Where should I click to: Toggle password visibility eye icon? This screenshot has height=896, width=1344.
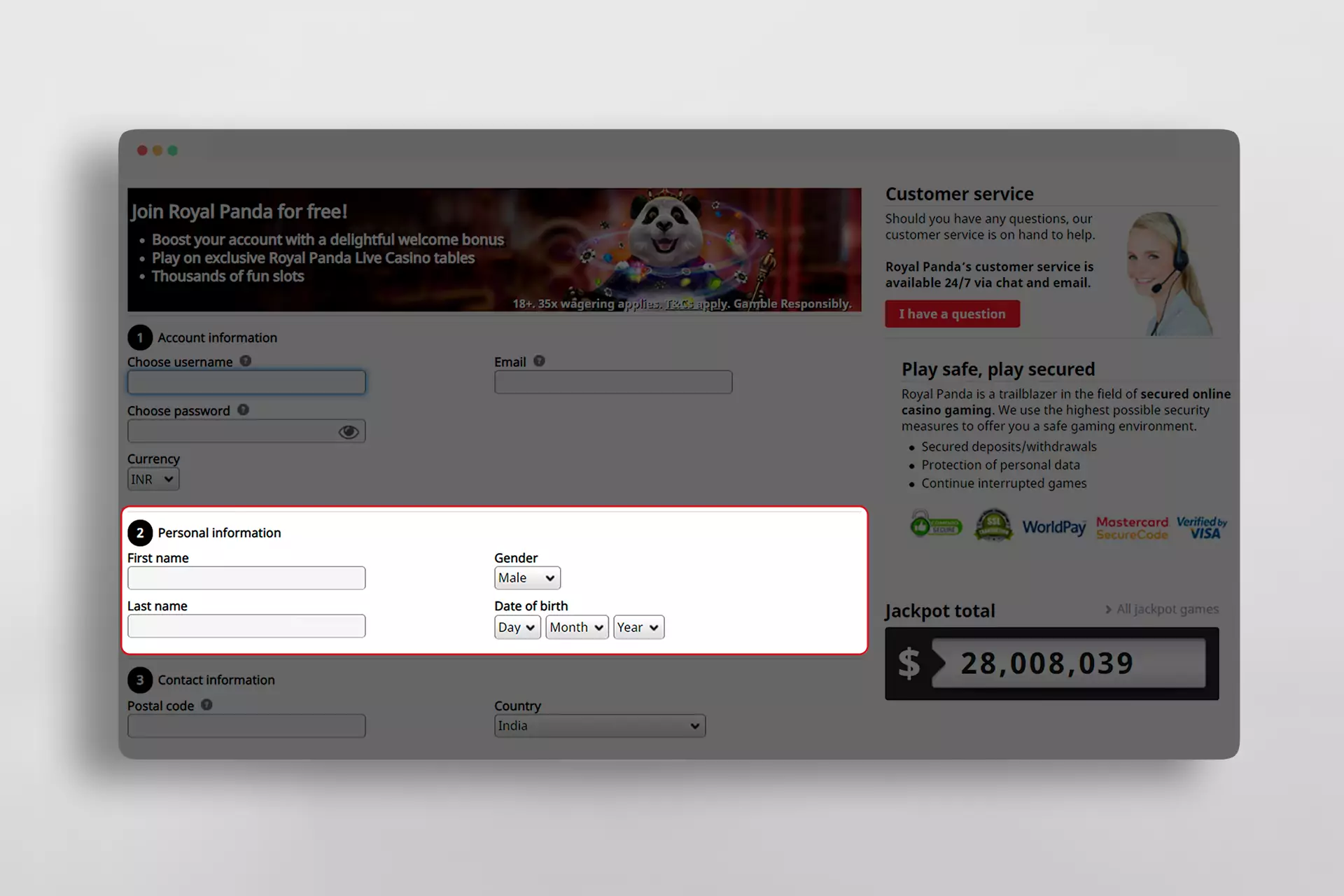(x=349, y=431)
